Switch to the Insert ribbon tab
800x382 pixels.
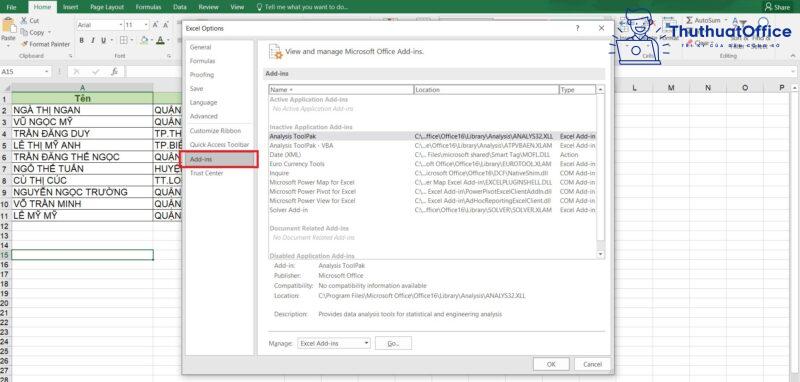(70, 7)
